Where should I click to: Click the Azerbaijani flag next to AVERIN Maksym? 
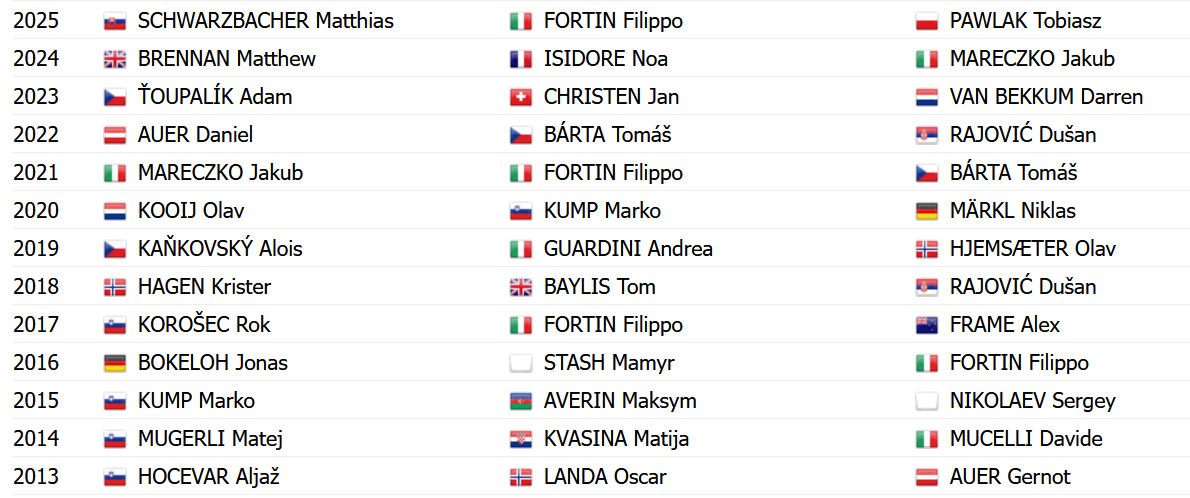coord(520,401)
